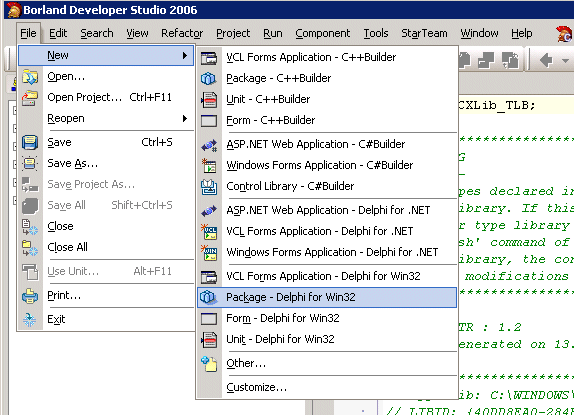Select Unit - Delphi for Win32 entry
This screenshot has width=574, height=415.
pyautogui.click(x=327, y=339)
